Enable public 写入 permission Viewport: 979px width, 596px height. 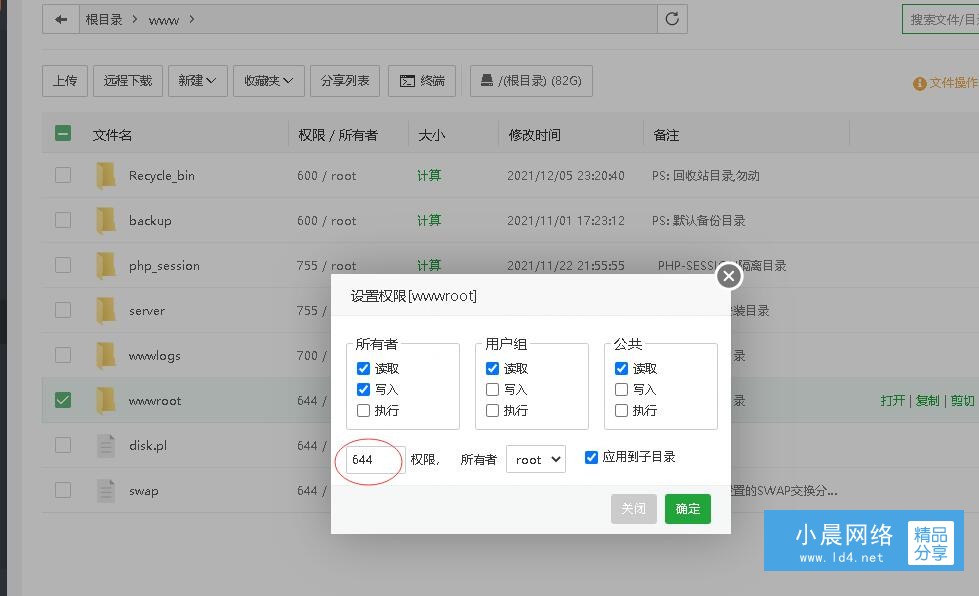pos(621,389)
